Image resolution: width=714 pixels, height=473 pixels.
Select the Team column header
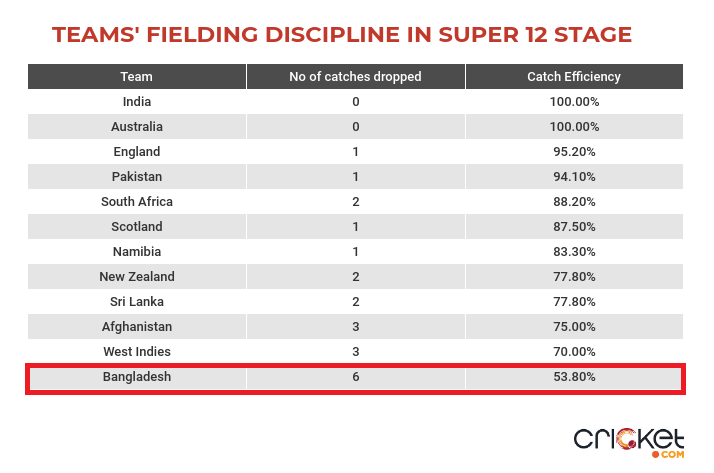137,76
